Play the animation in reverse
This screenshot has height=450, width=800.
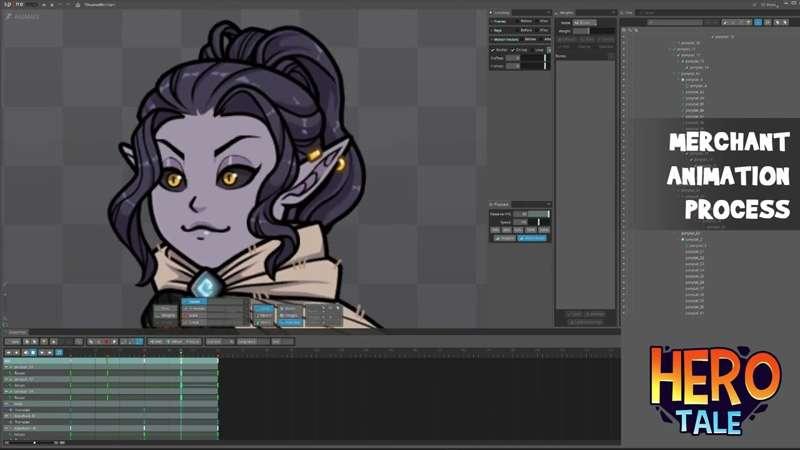tap(26, 352)
